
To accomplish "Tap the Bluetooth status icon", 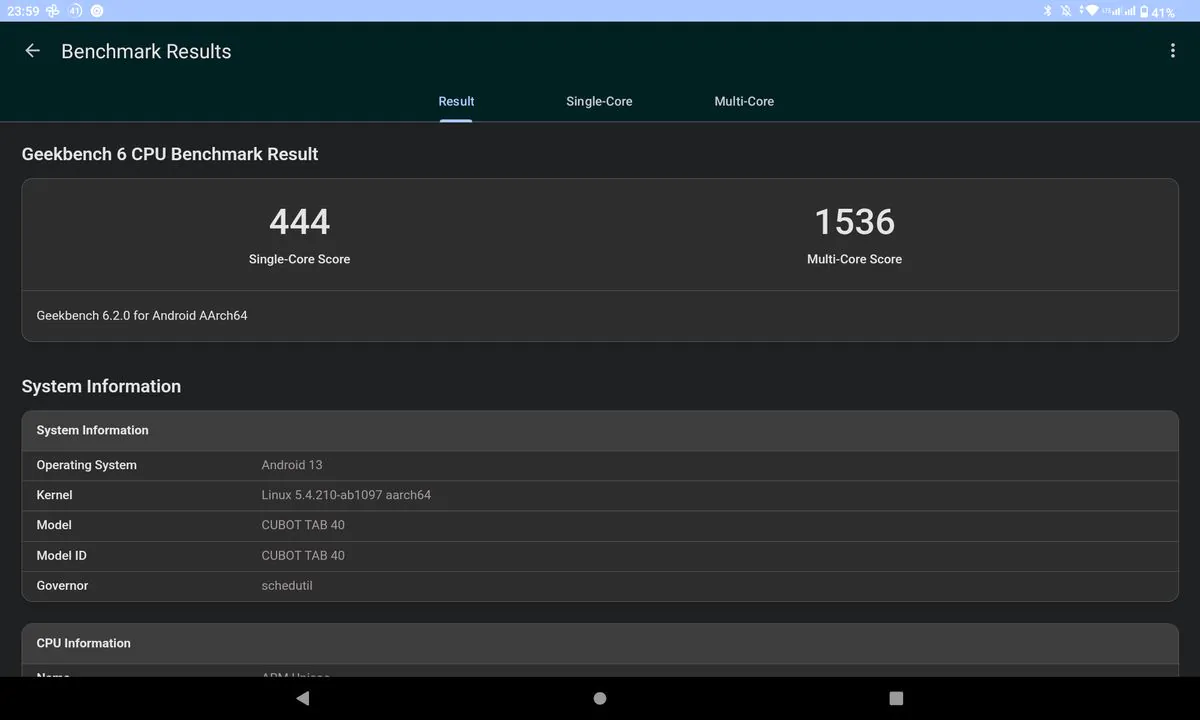I will click(1048, 11).
